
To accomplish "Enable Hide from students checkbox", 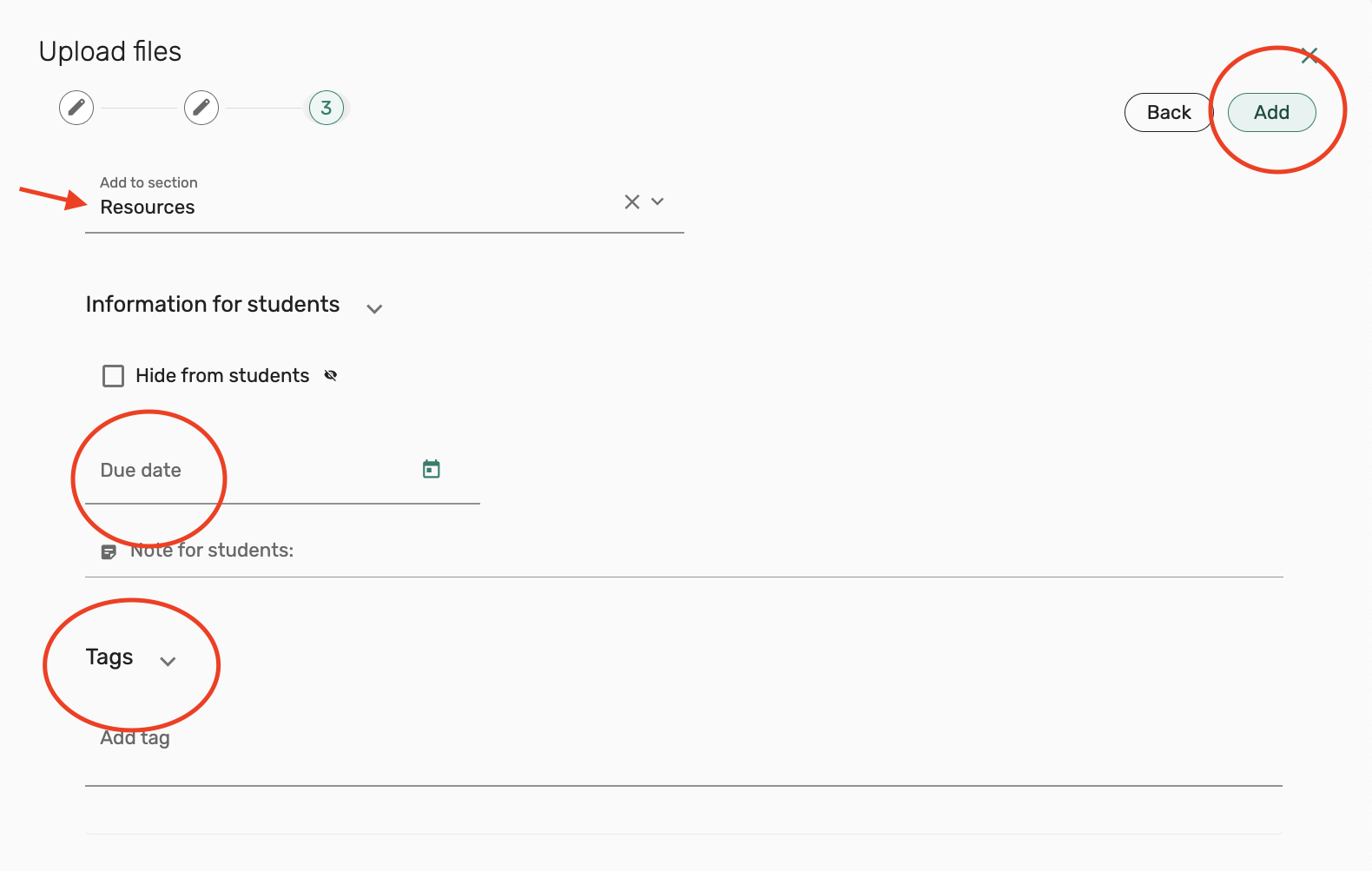I will tap(114, 376).
